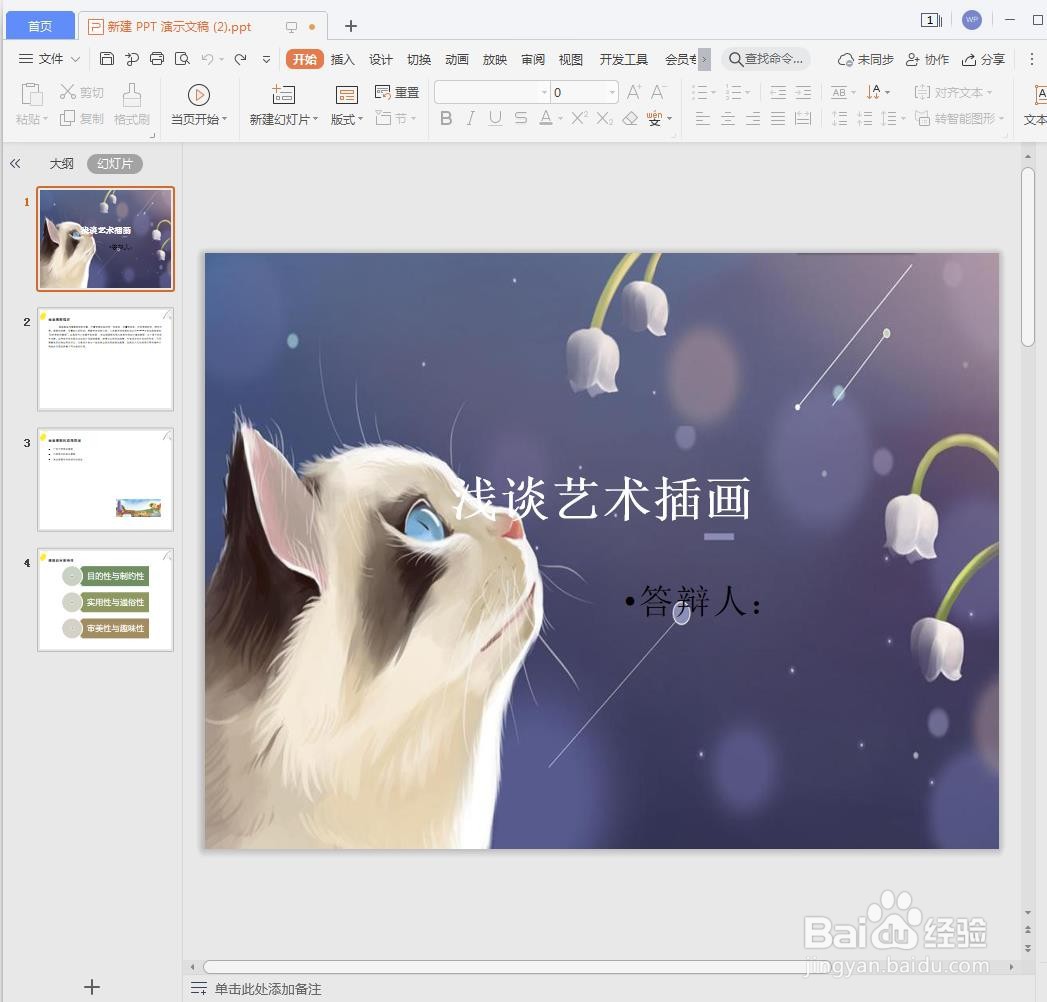Click the Not Synced (未同步) button
1047x1002 pixels.
pyautogui.click(x=865, y=59)
